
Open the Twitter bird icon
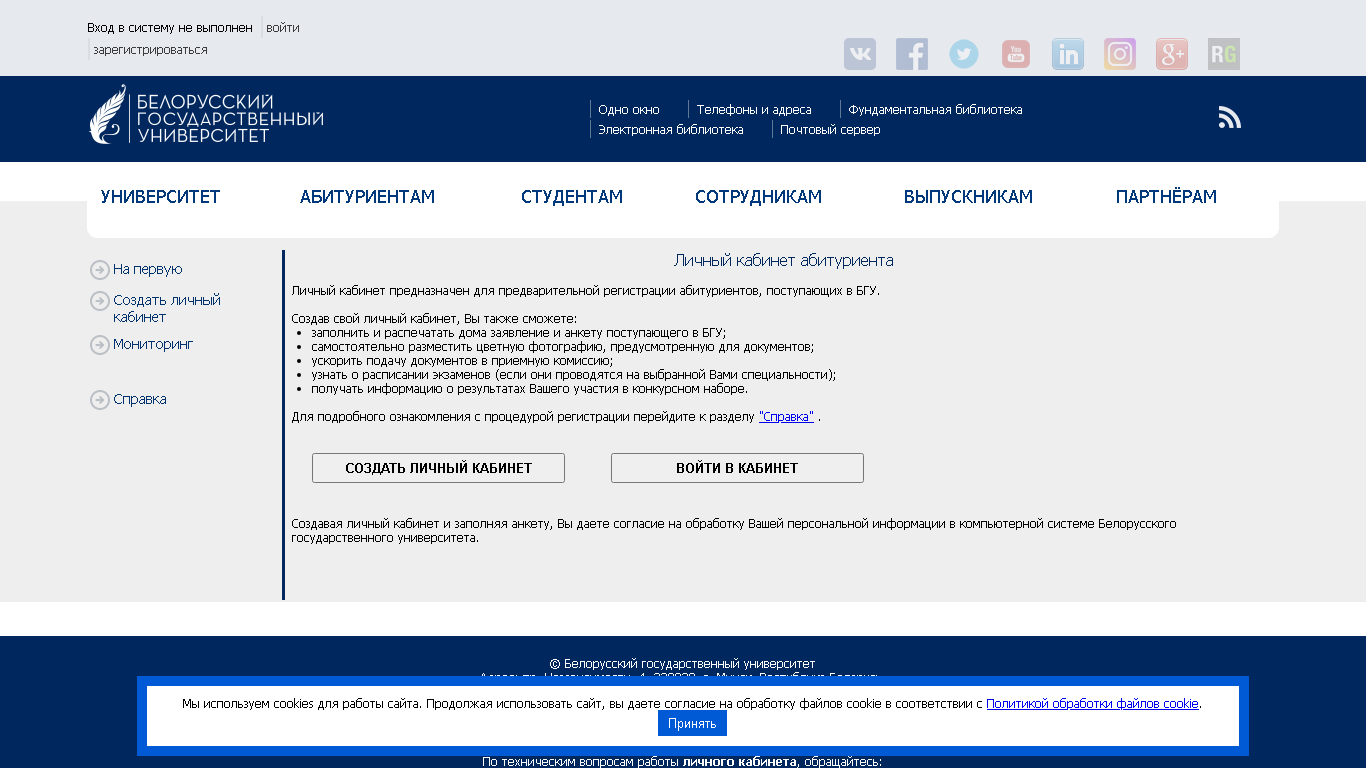964,54
